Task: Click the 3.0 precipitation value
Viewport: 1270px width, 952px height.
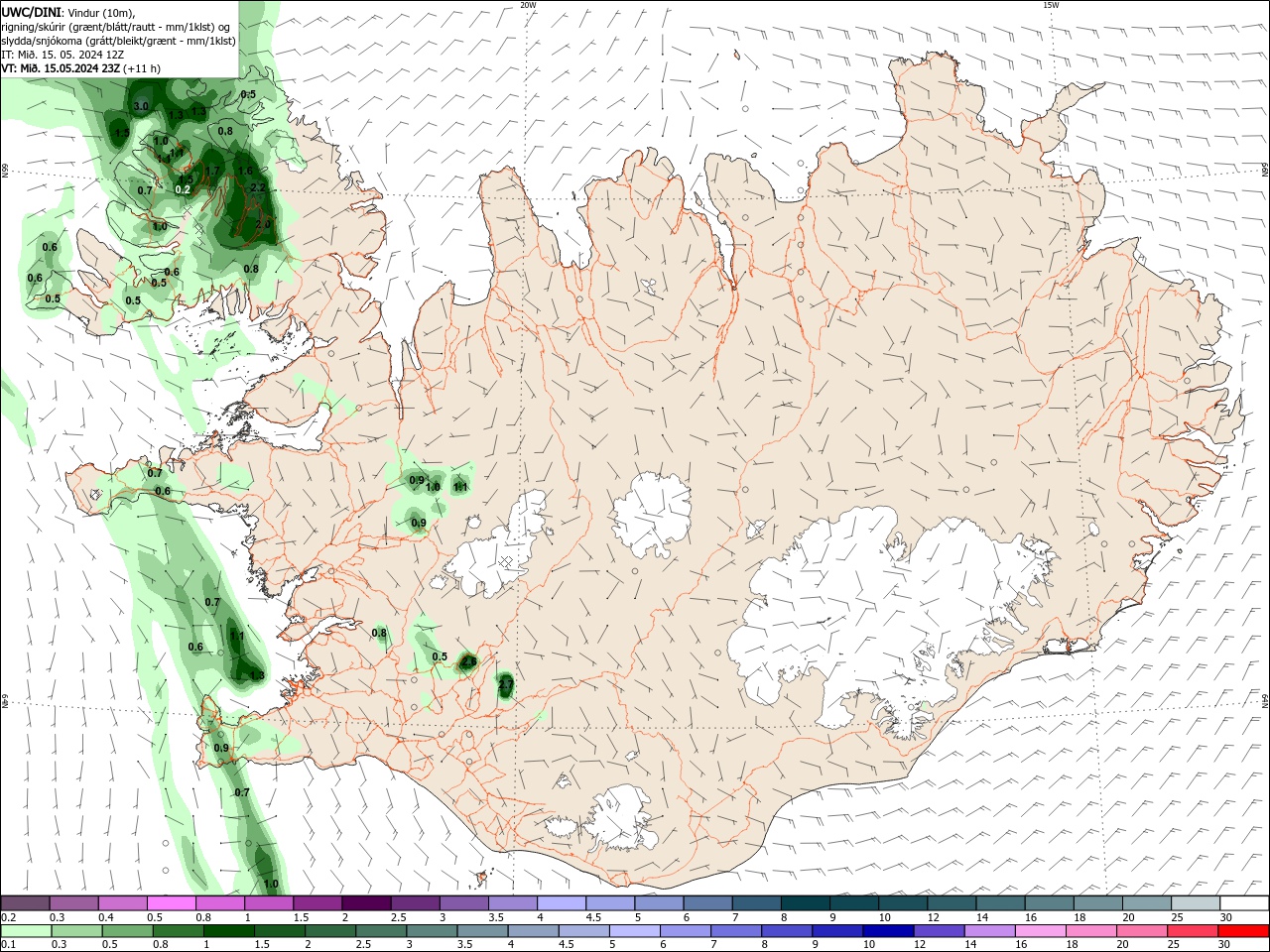Action: (x=141, y=106)
